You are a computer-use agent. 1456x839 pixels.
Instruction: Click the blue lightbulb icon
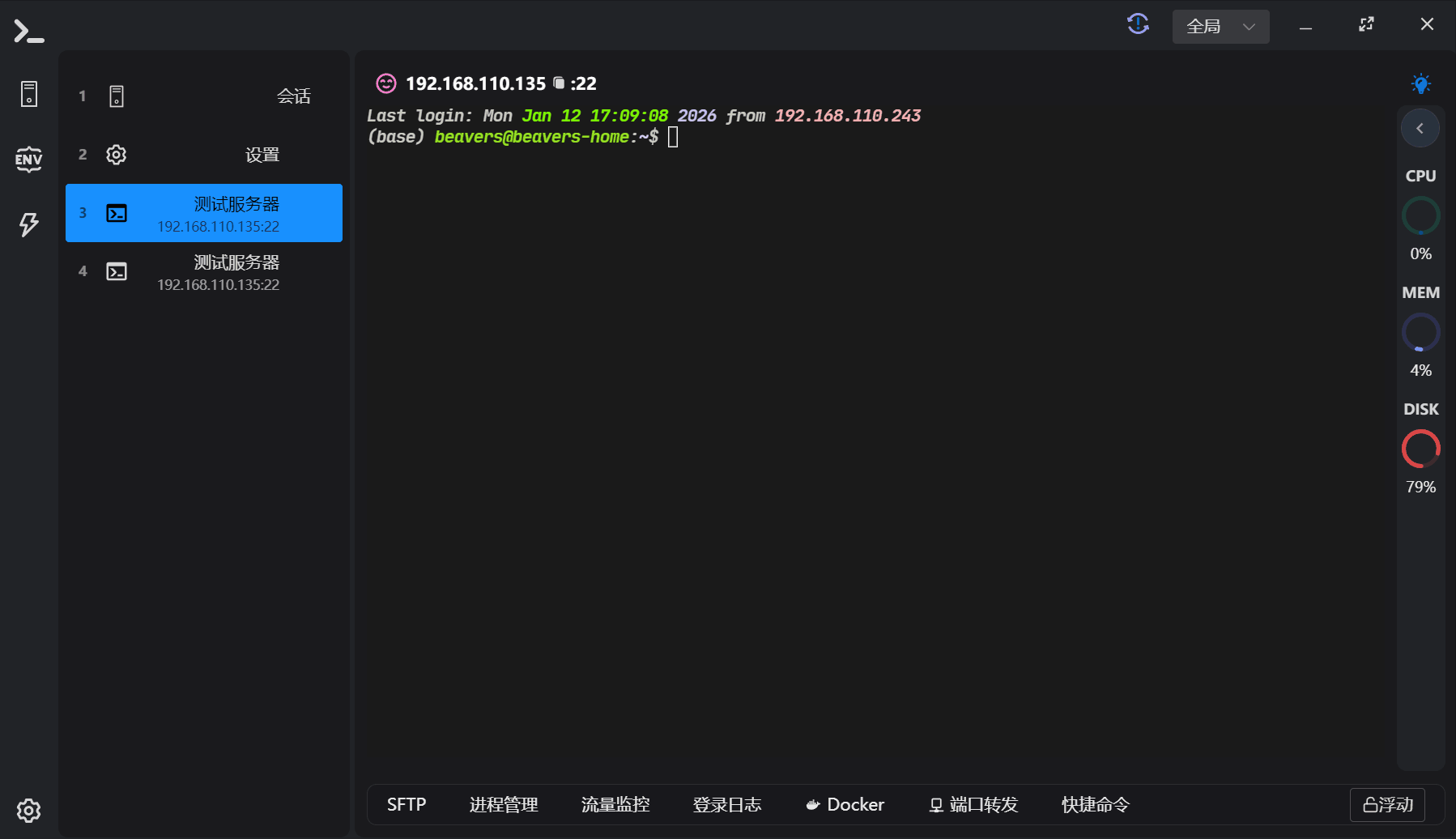click(1420, 83)
